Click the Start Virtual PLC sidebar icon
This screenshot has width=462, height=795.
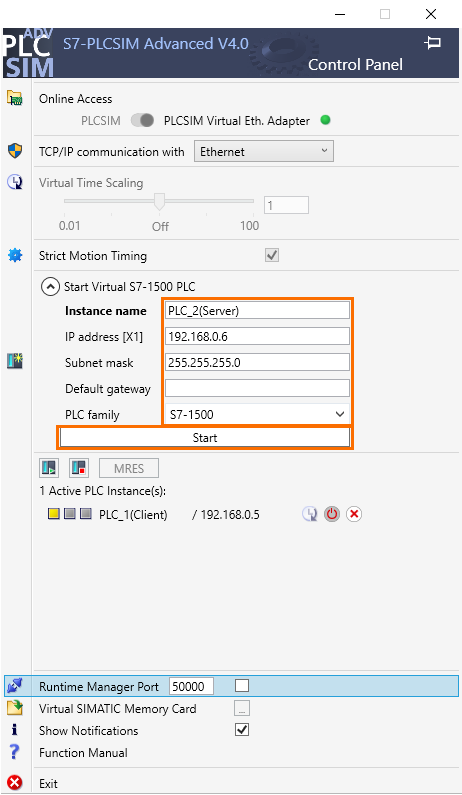(x=15, y=361)
